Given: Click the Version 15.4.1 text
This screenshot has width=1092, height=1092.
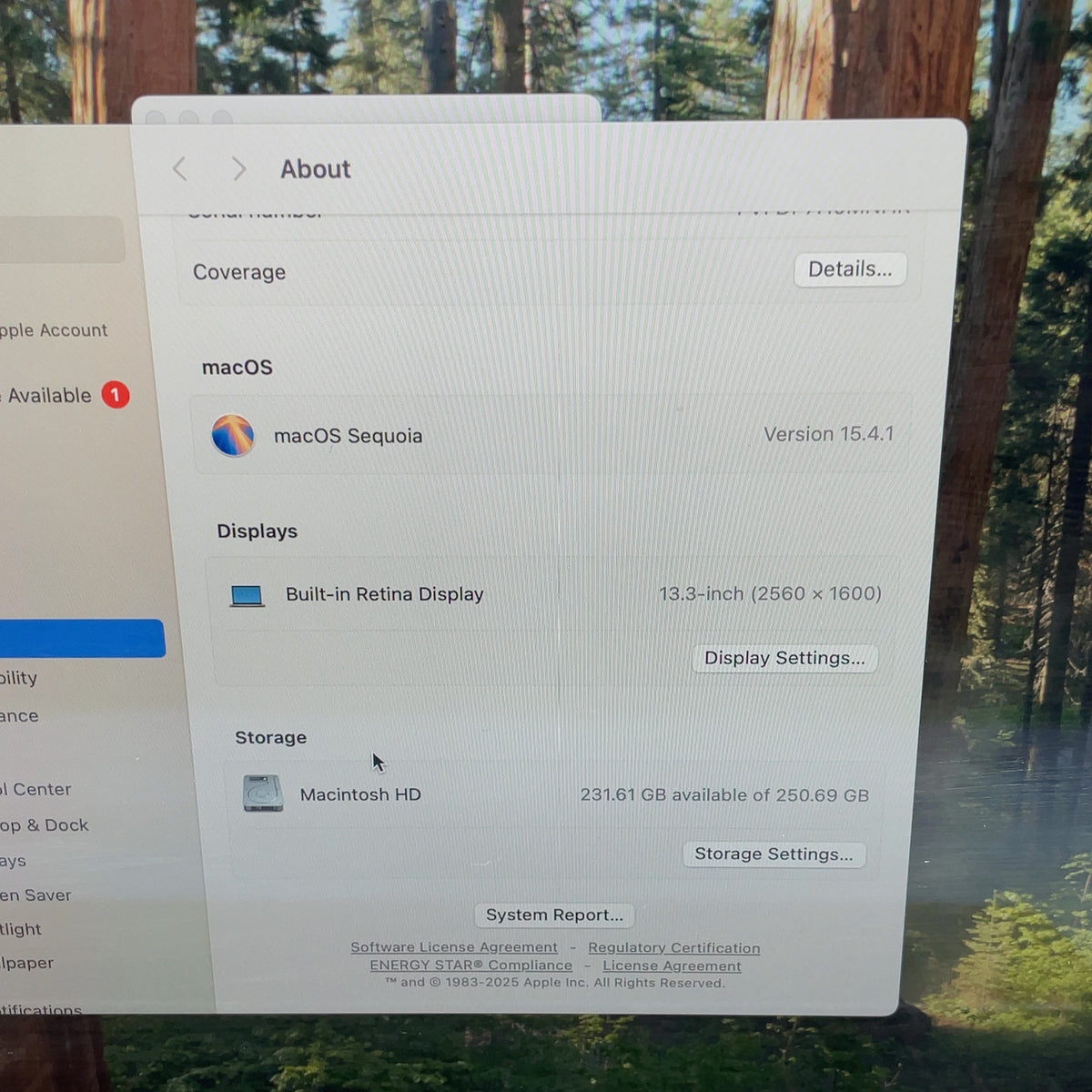Looking at the screenshot, I should click(828, 434).
